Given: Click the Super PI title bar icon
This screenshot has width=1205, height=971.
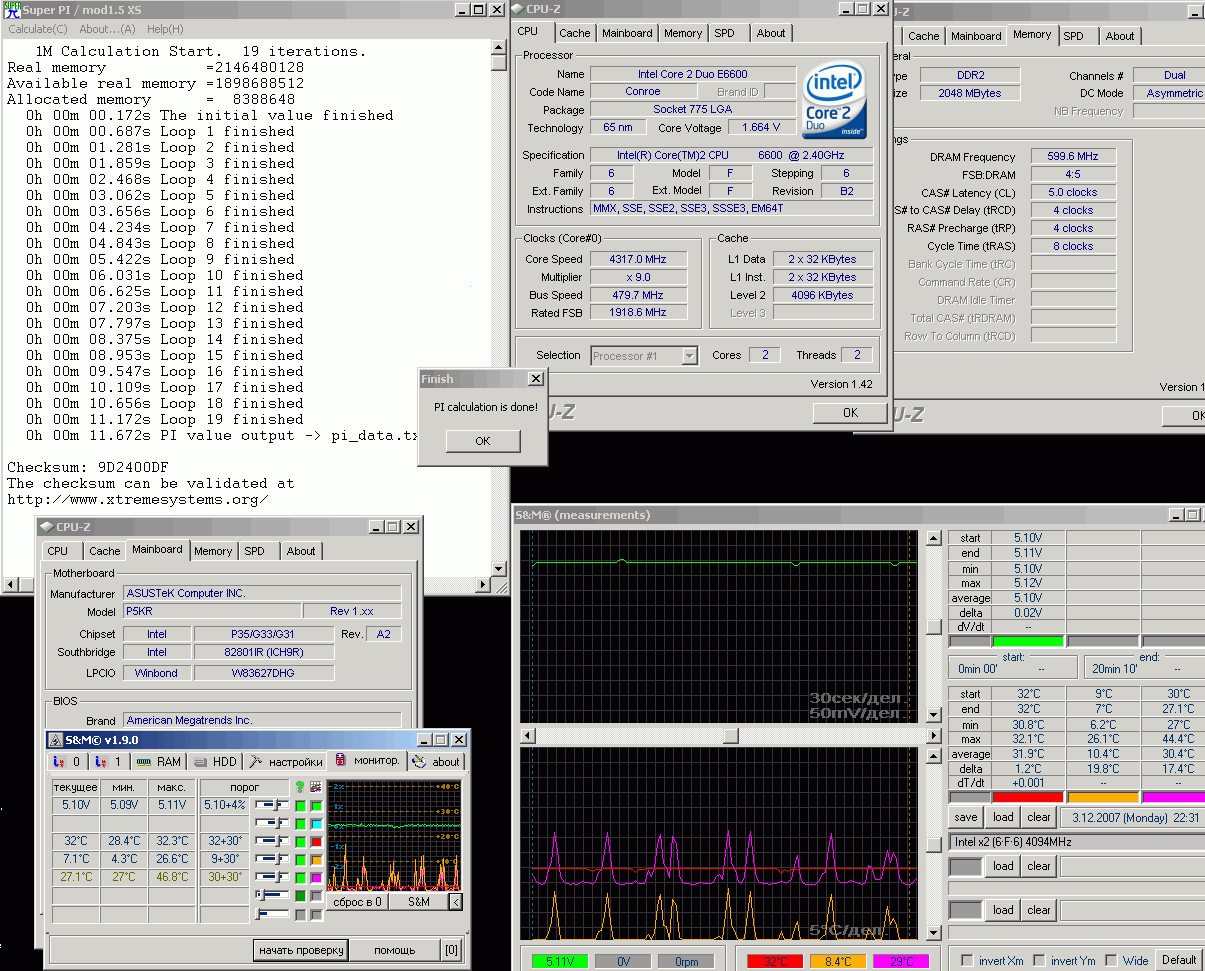Looking at the screenshot, I should tap(12, 9).
